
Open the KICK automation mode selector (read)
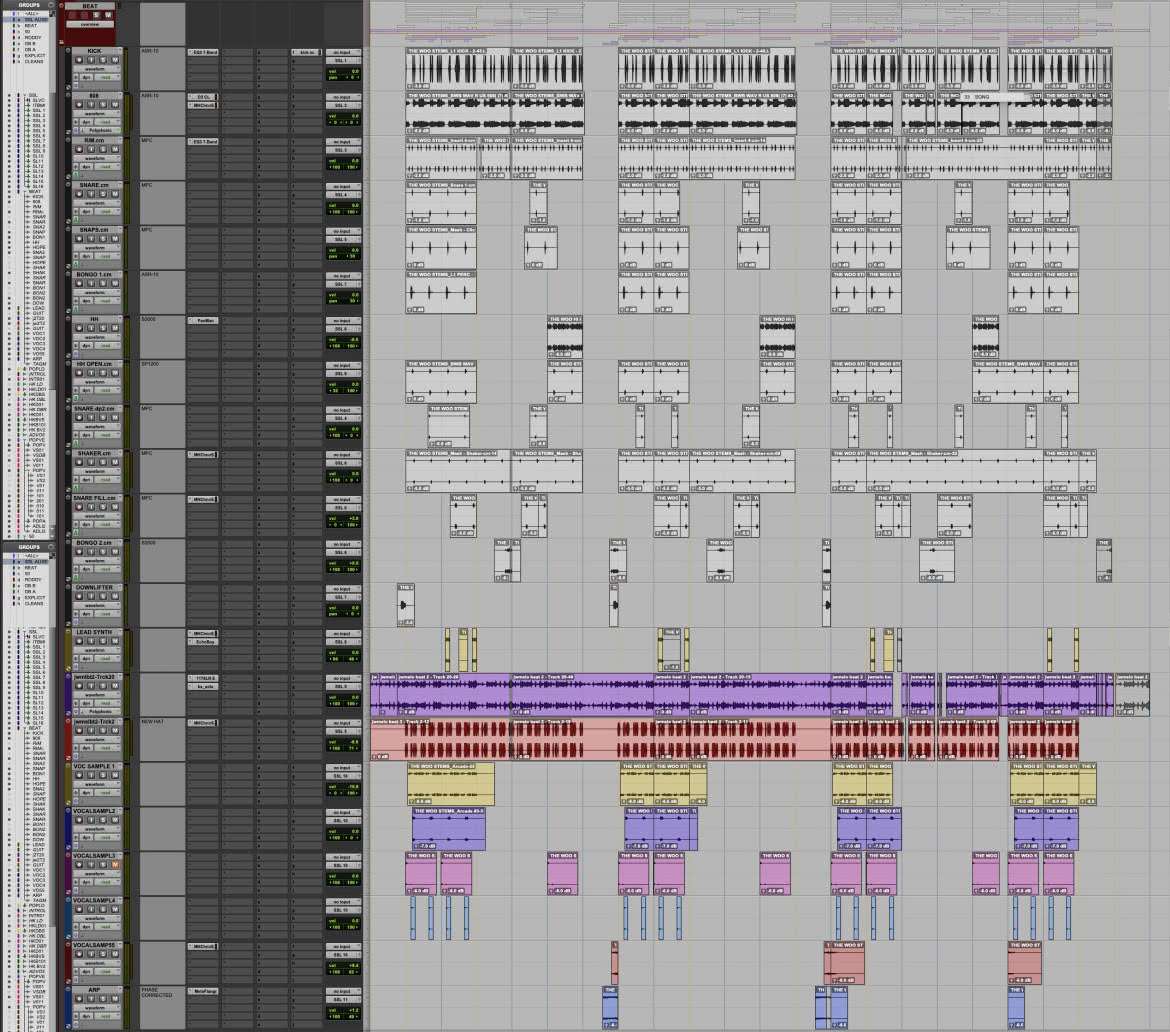(x=107, y=77)
